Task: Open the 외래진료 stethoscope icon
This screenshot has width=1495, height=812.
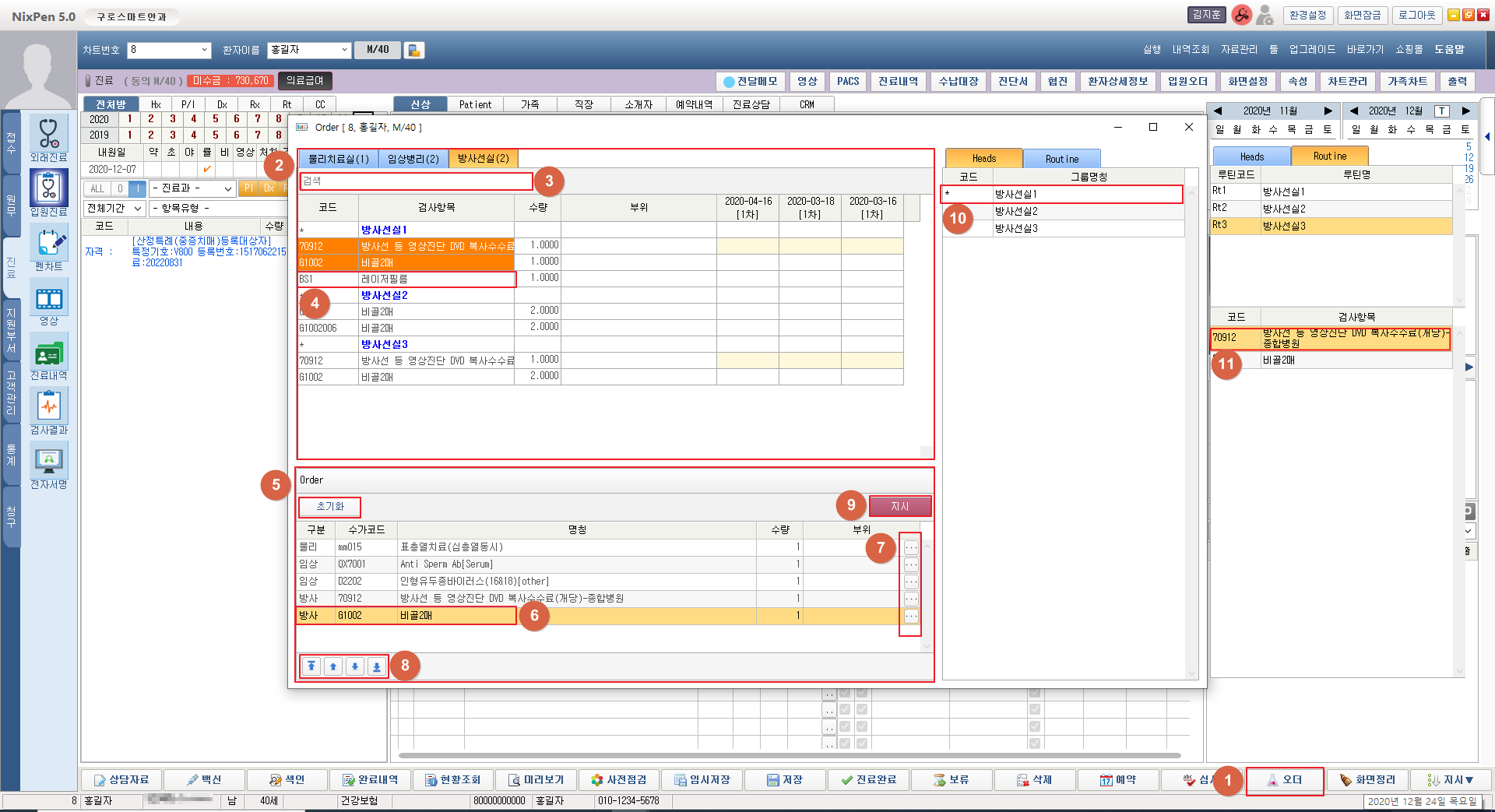Action: [48, 134]
